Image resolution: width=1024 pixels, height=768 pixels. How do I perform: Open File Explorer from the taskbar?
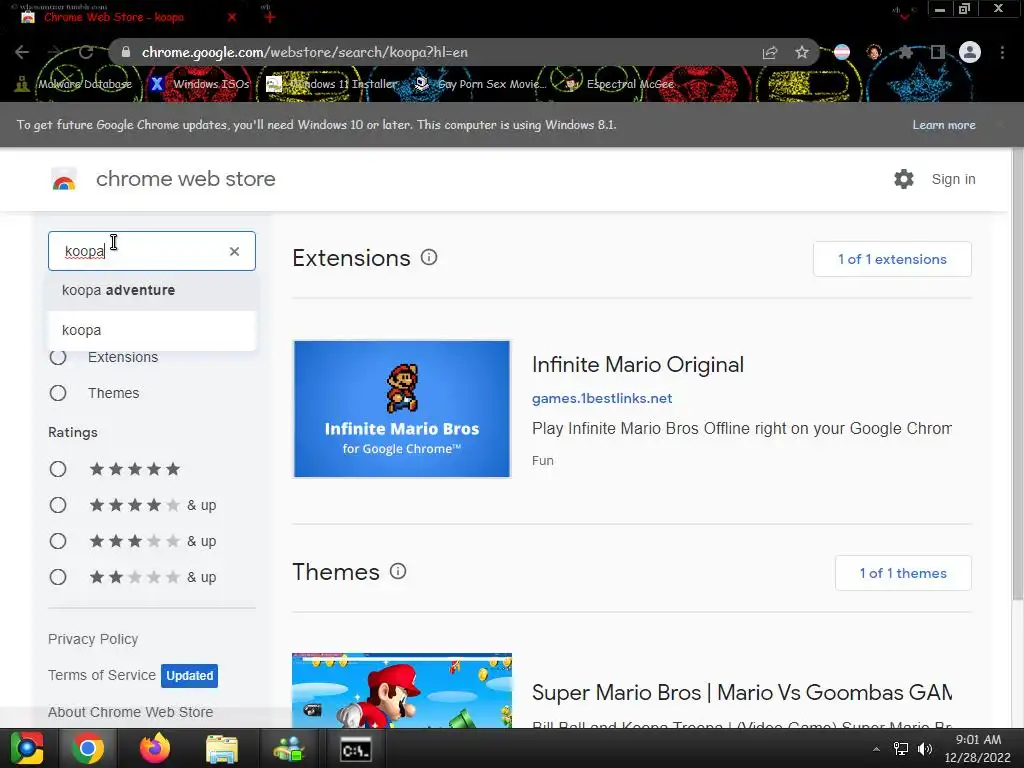click(x=222, y=749)
